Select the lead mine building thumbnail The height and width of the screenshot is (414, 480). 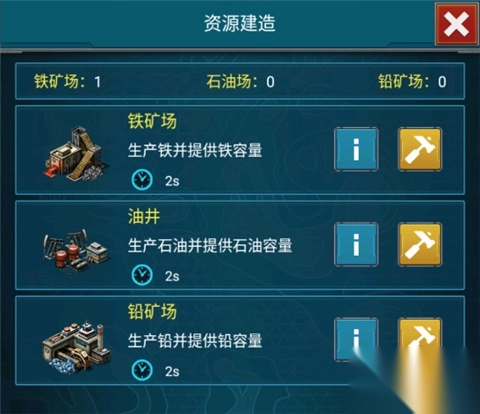click(x=76, y=346)
